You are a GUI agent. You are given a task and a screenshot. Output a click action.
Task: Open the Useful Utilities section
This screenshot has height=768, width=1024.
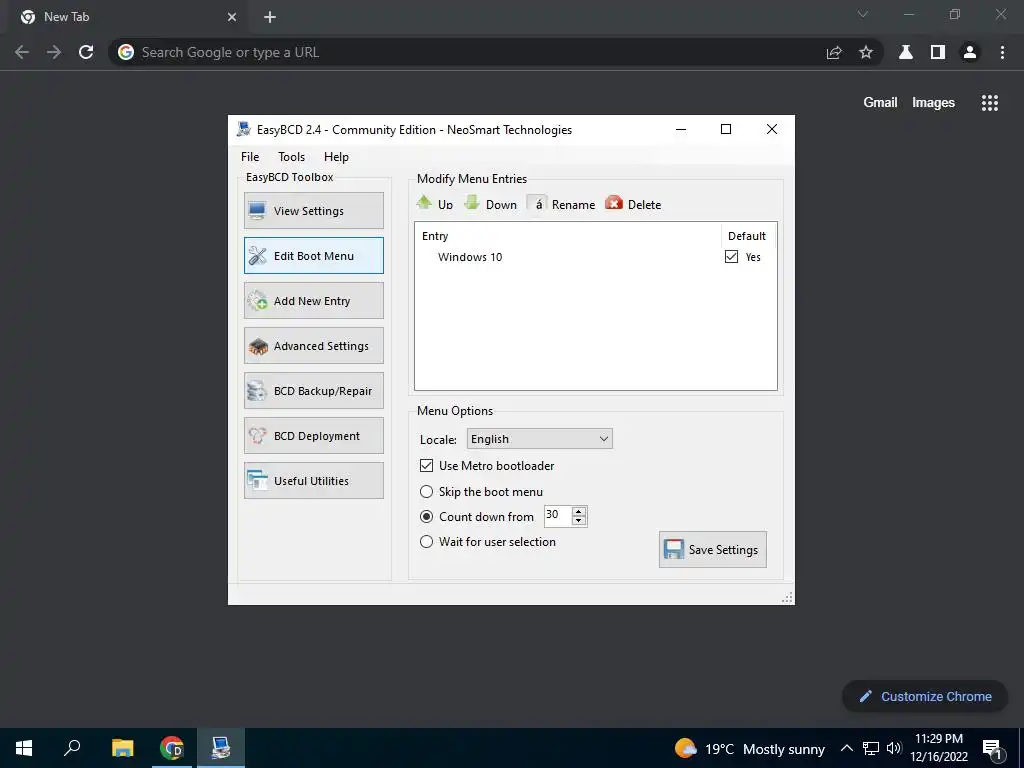click(x=313, y=481)
